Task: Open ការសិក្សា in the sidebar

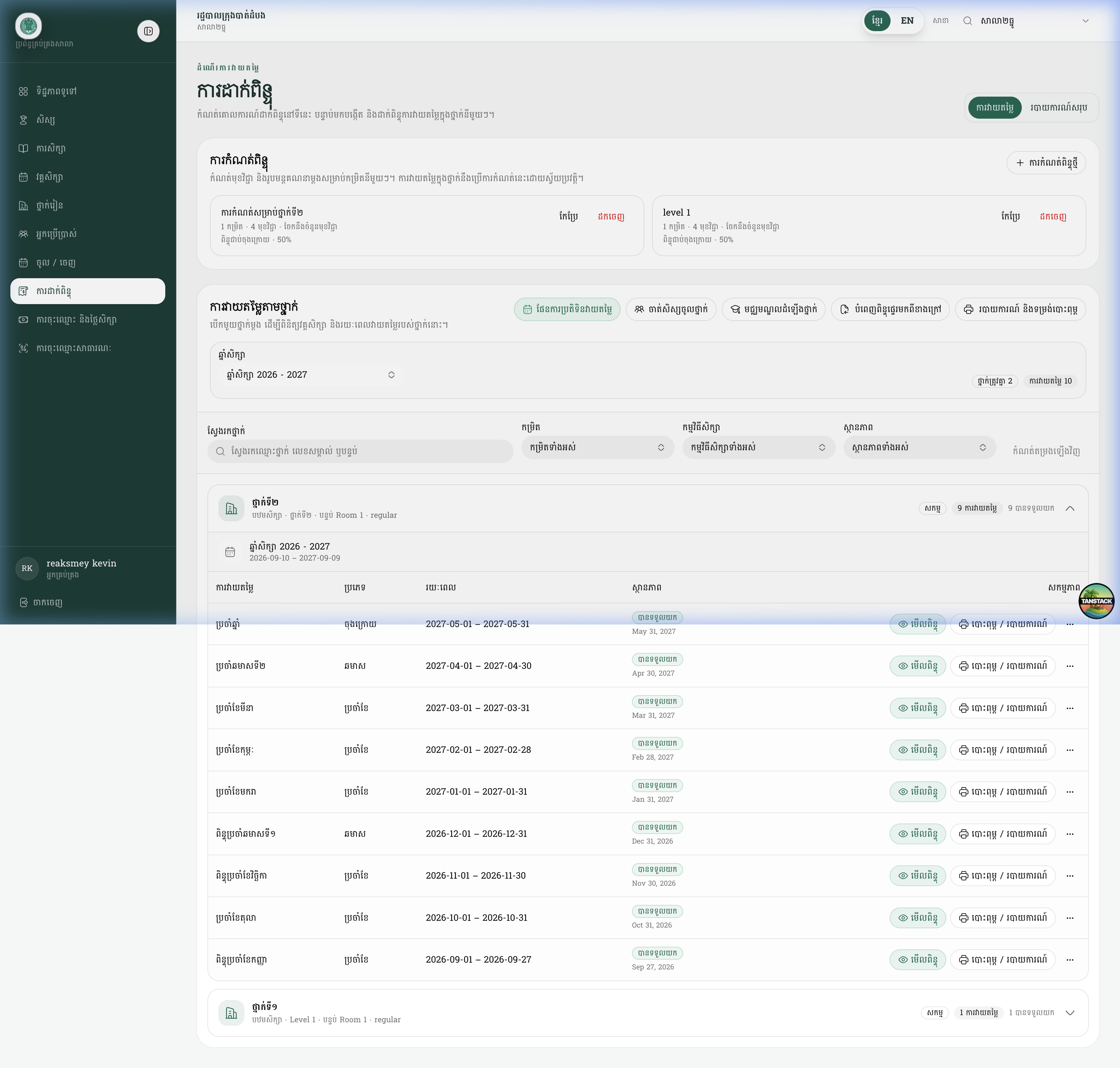Action: tap(87, 148)
